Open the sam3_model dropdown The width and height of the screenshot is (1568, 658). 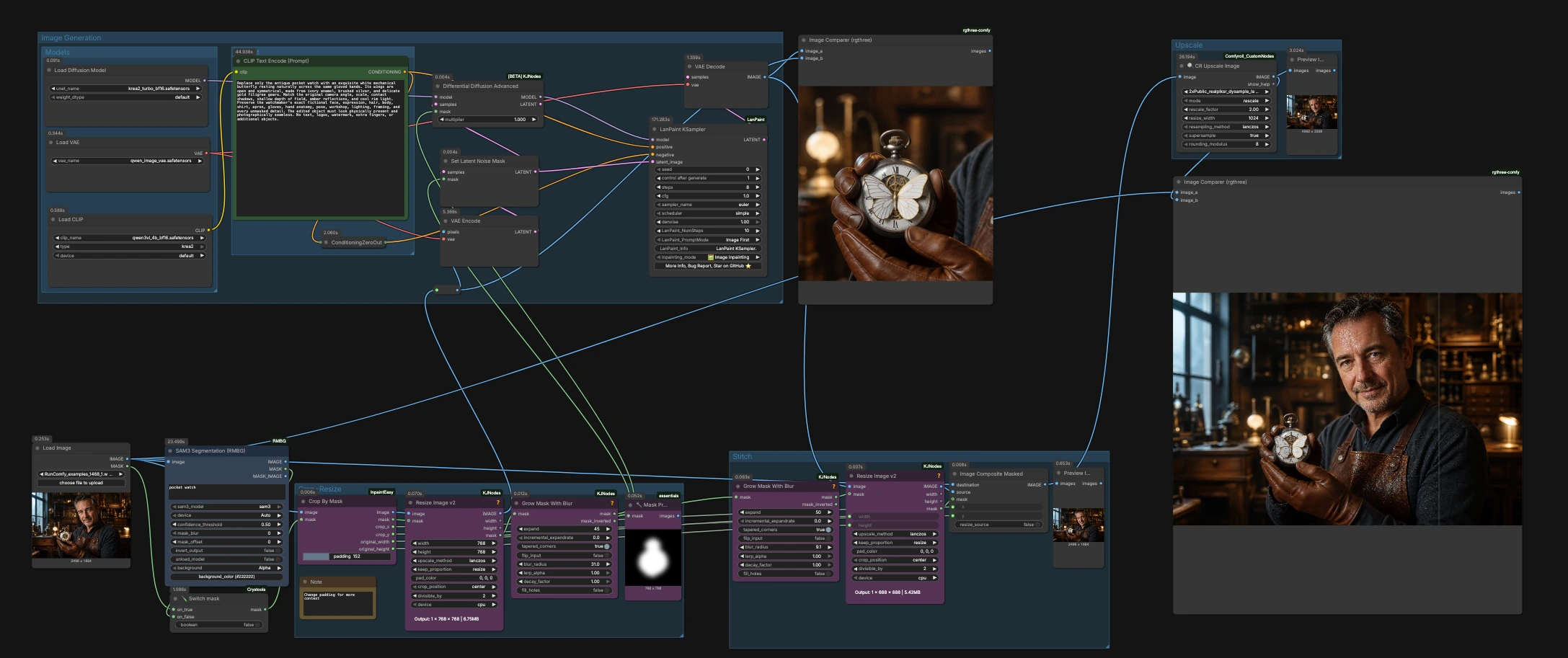click(x=226, y=507)
